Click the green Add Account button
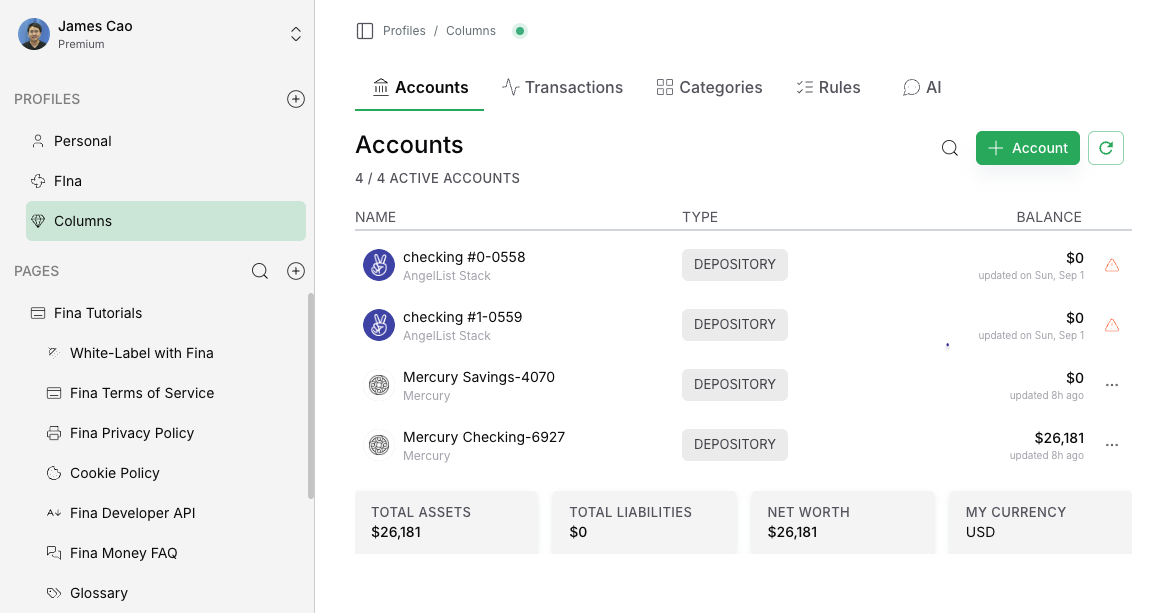Viewport: 1172px width, 613px height. (1027, 148)
